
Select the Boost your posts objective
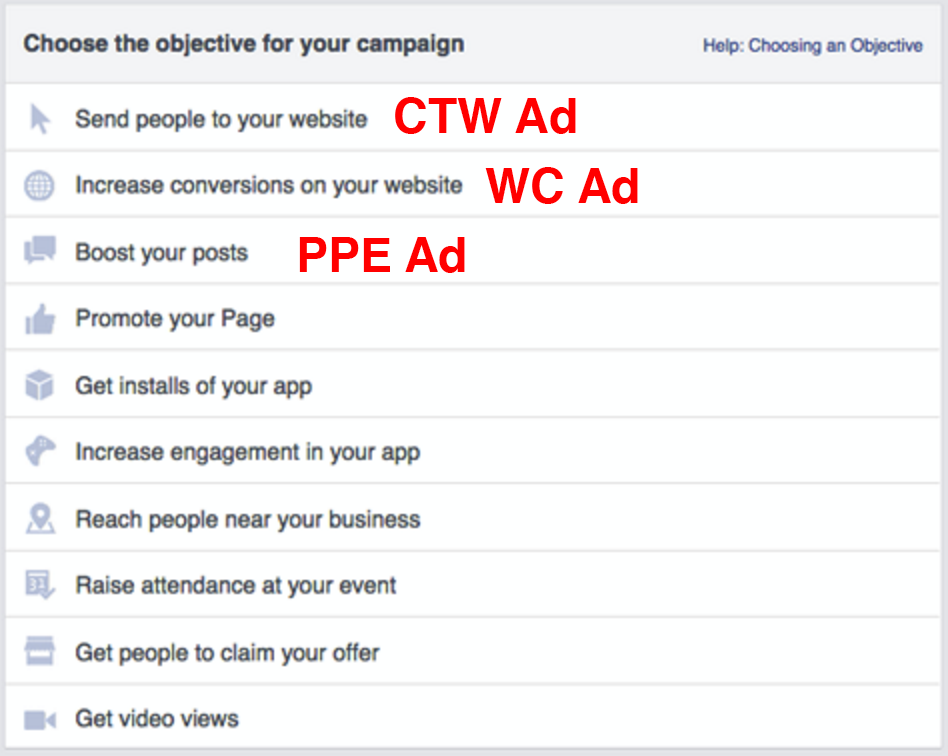[473, 251]
